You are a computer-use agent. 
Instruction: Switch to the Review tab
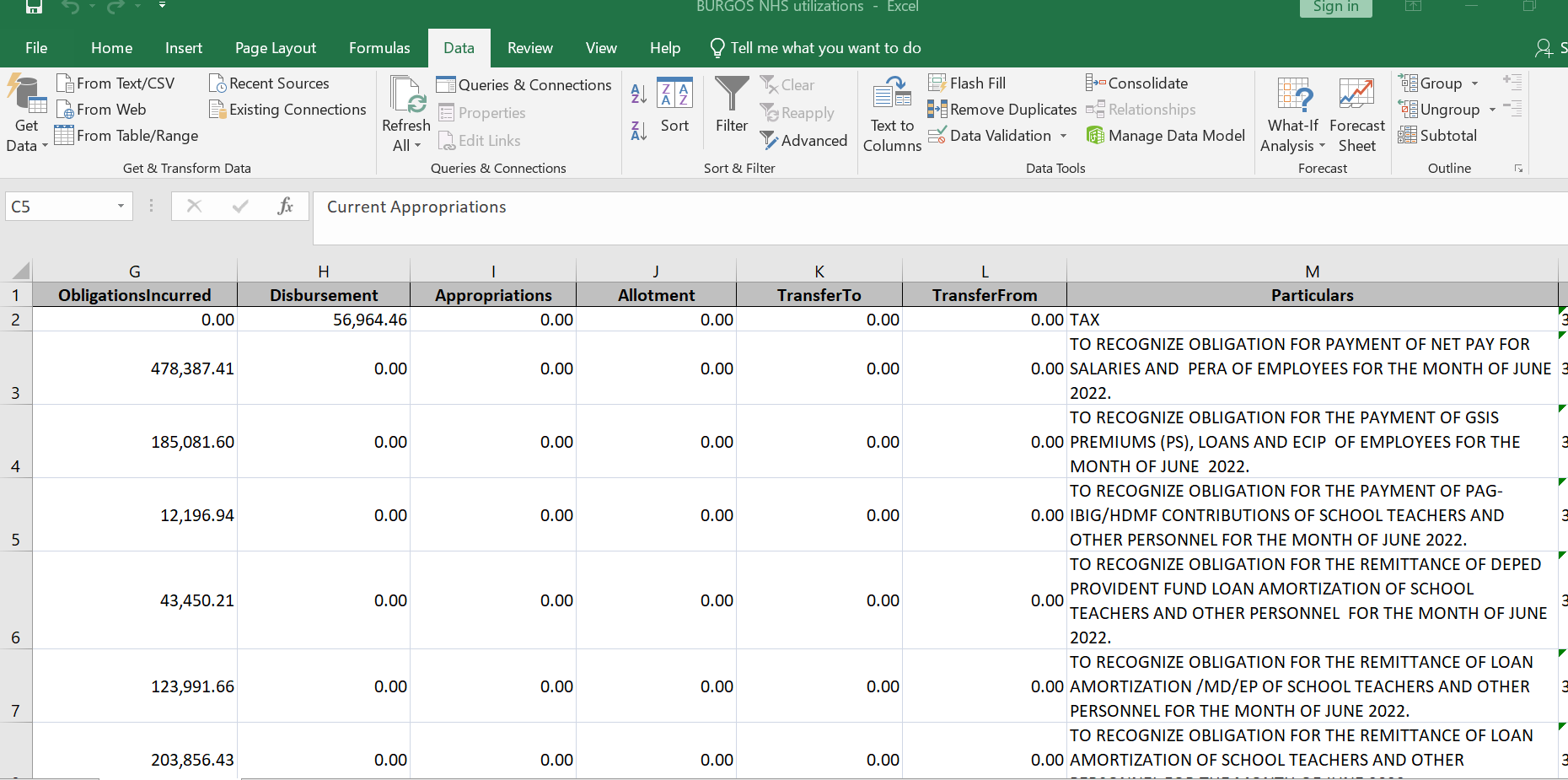pyautogui.click(x=530, y=48)
